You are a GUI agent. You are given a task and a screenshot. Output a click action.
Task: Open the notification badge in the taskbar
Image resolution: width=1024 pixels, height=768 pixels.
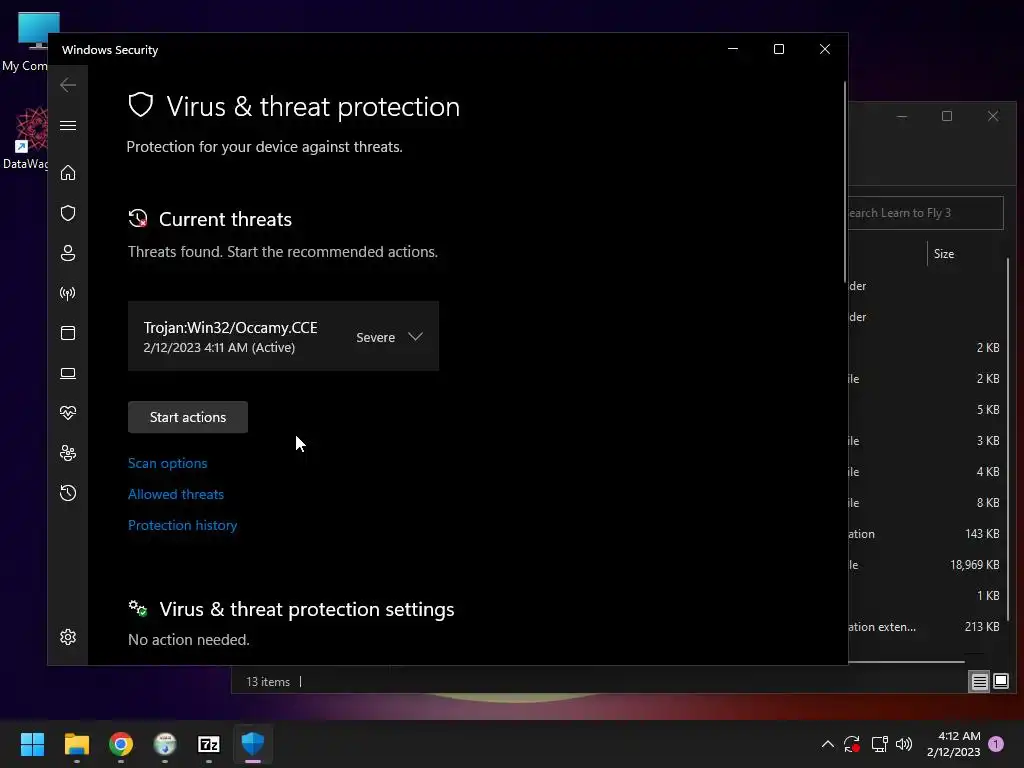996,744
